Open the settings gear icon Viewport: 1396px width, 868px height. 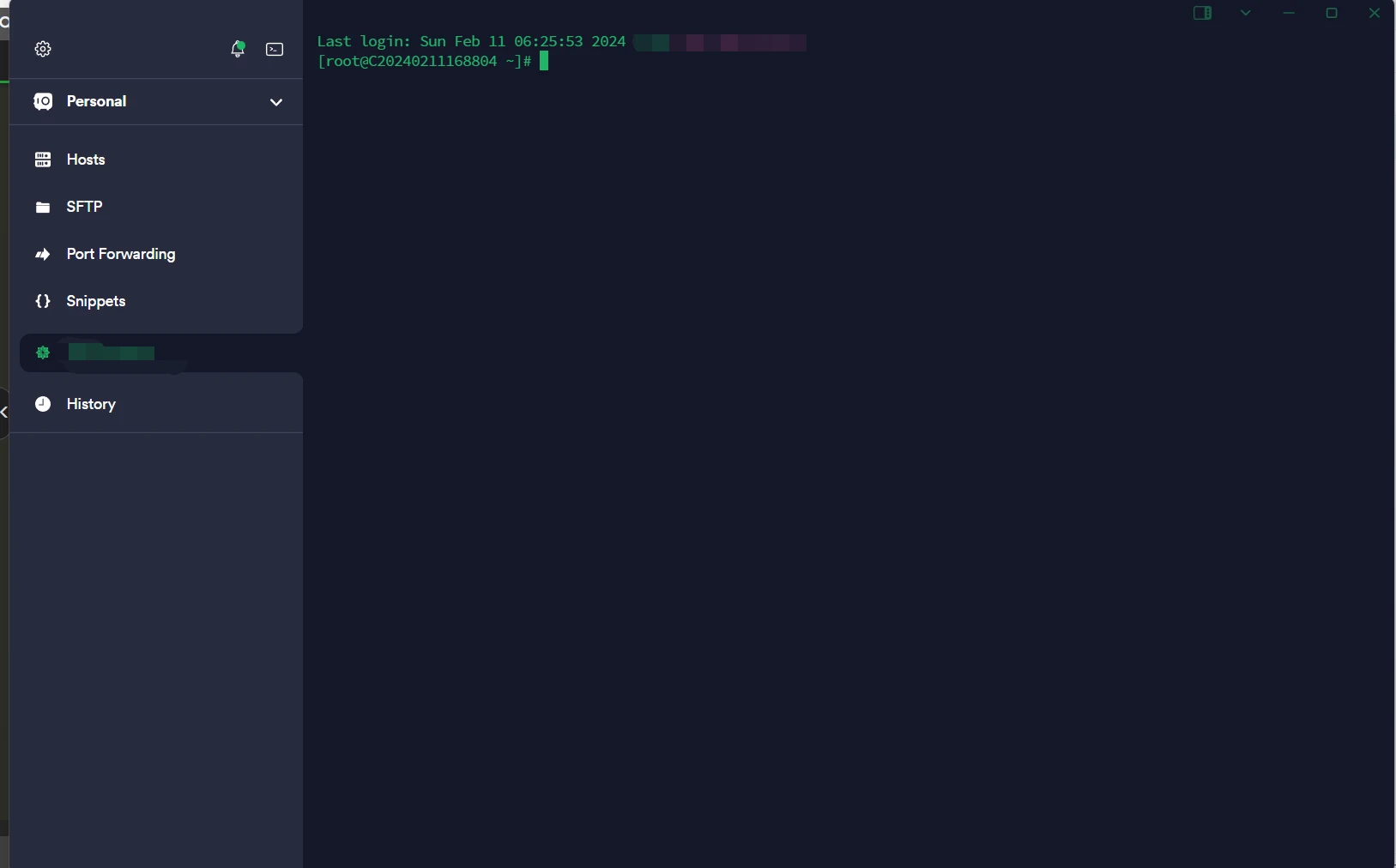43,49
